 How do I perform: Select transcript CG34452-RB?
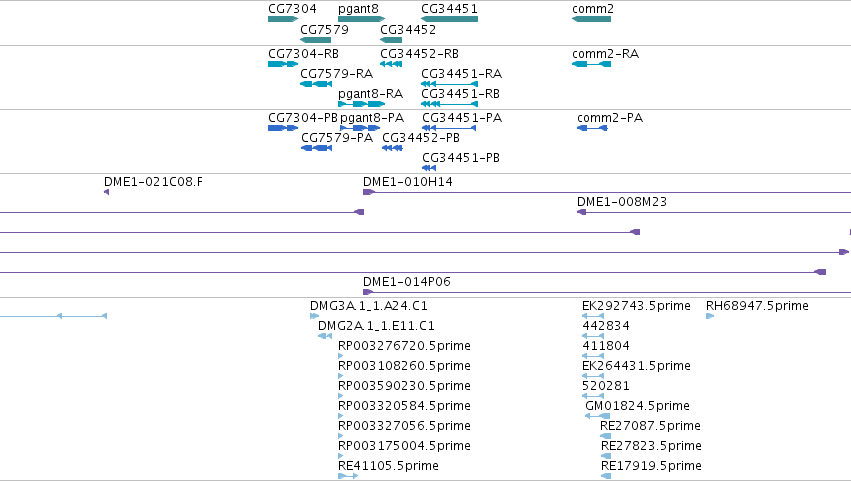[x=391, y=64]
